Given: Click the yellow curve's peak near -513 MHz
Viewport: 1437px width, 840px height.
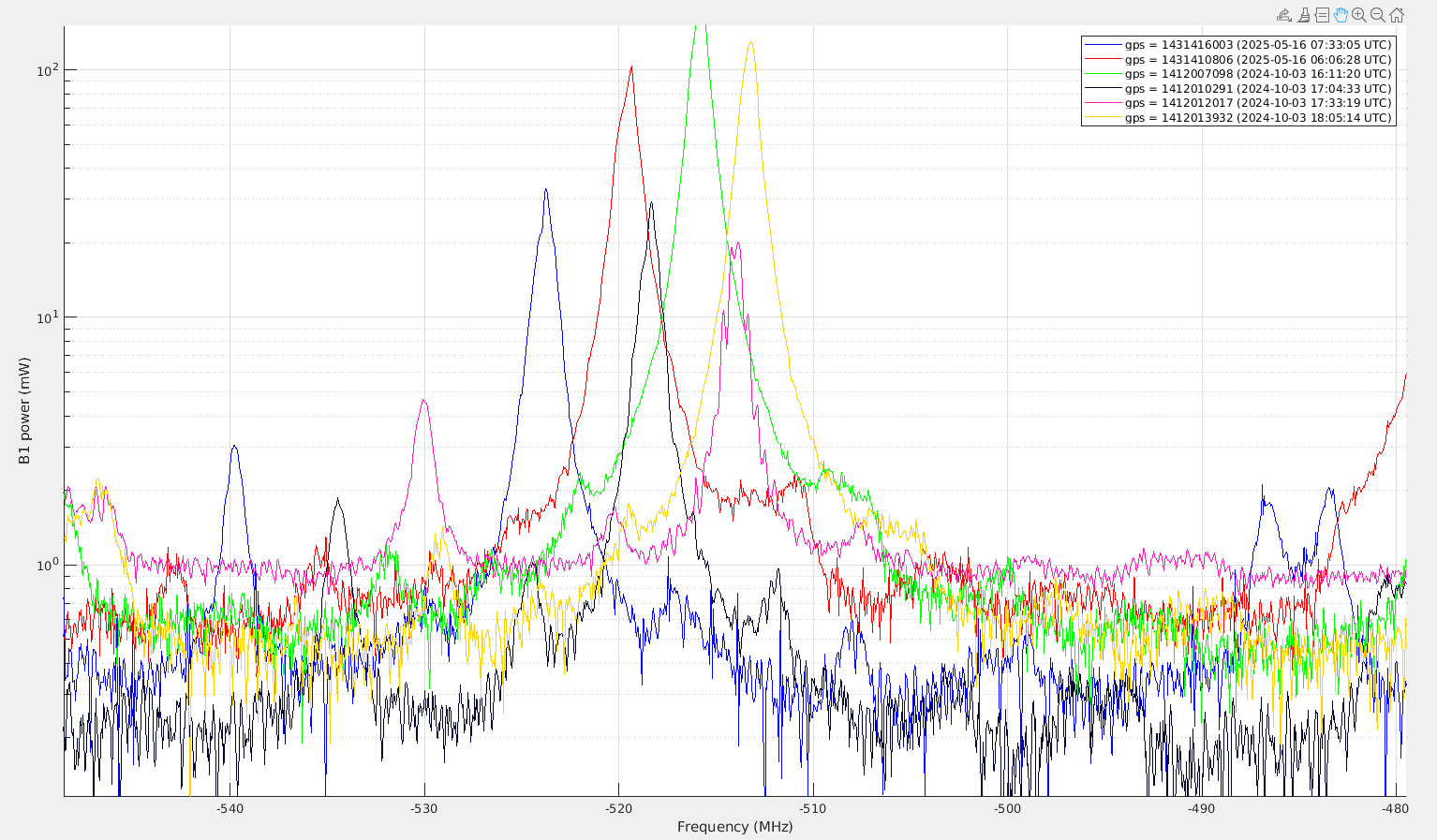Looking at the screenshot, I should (x=750, y=43).
